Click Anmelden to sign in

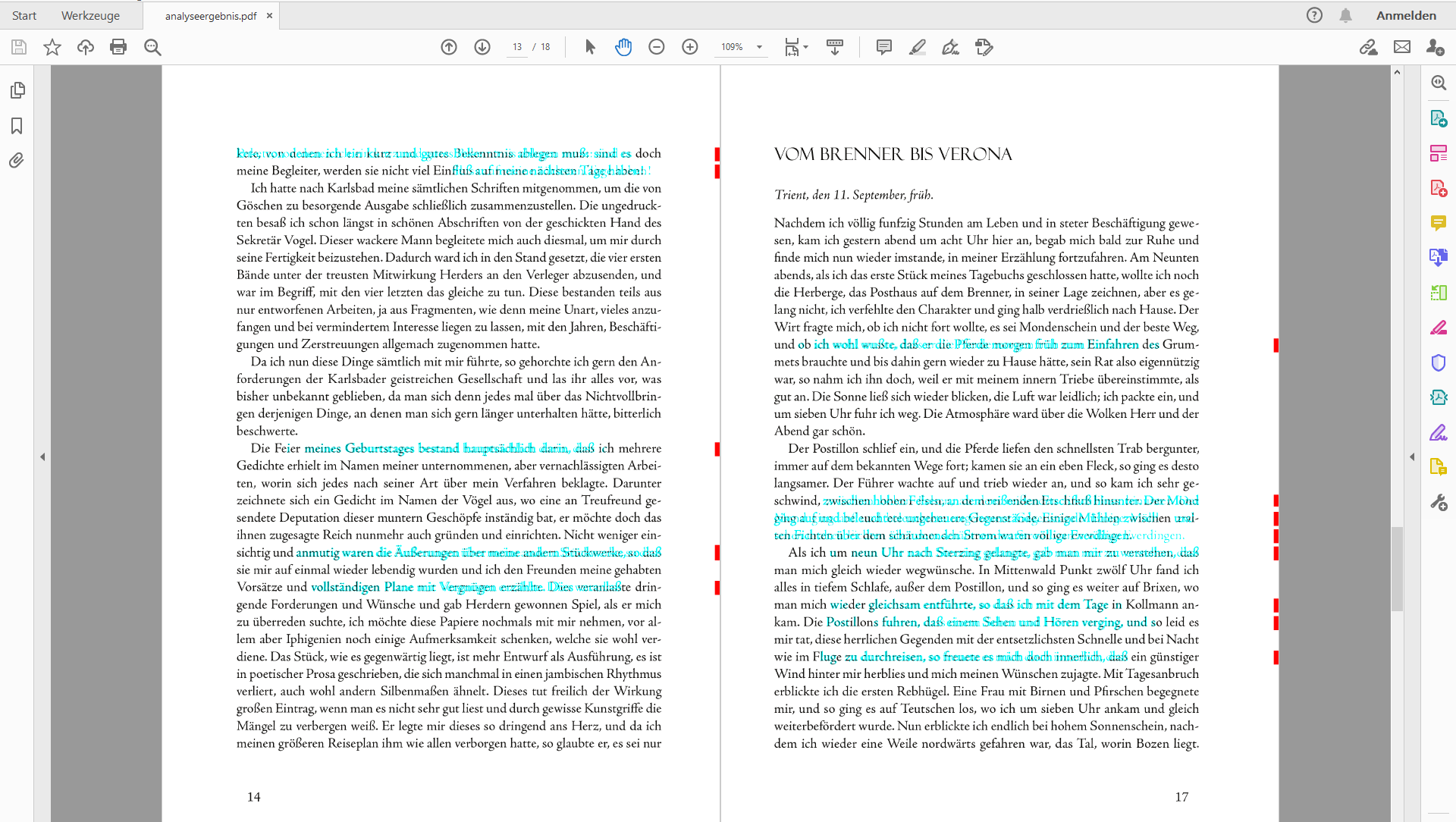tap(1406, 15)
